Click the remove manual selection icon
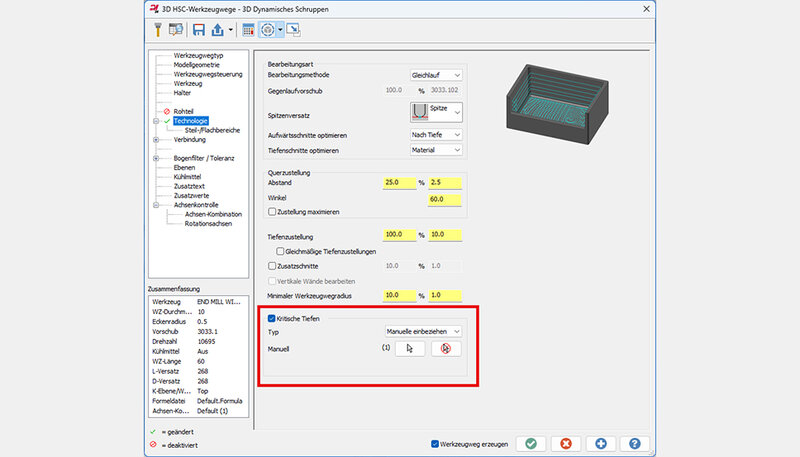This screenshot has height=457, width=800. pyautogui.click(x=446, y=349)
